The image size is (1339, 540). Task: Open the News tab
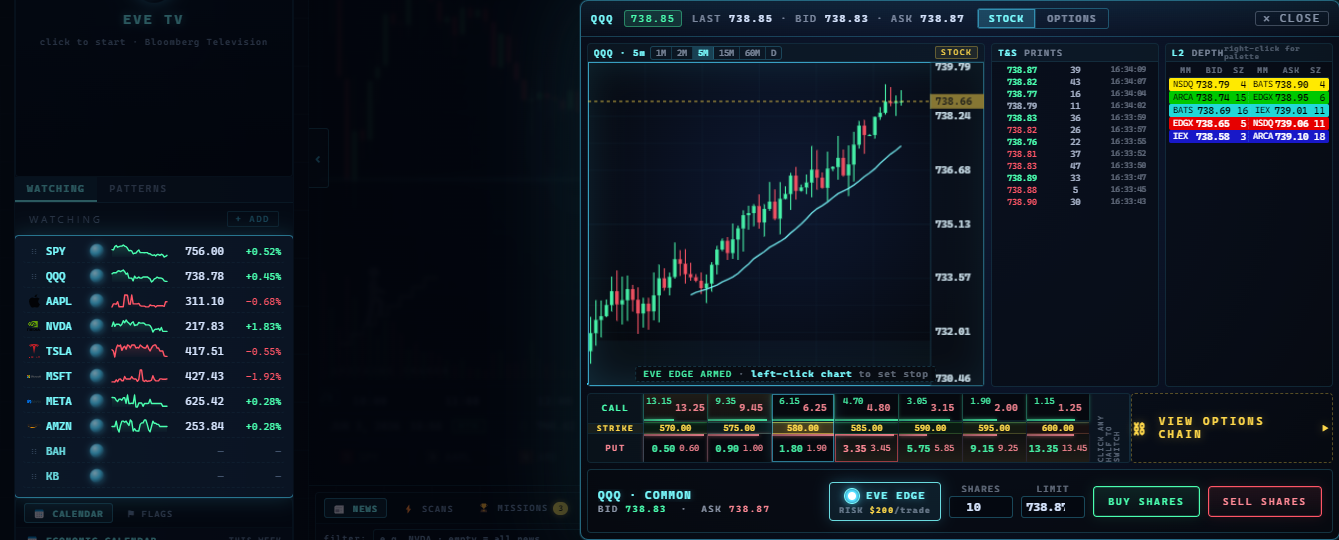[355, 509]
